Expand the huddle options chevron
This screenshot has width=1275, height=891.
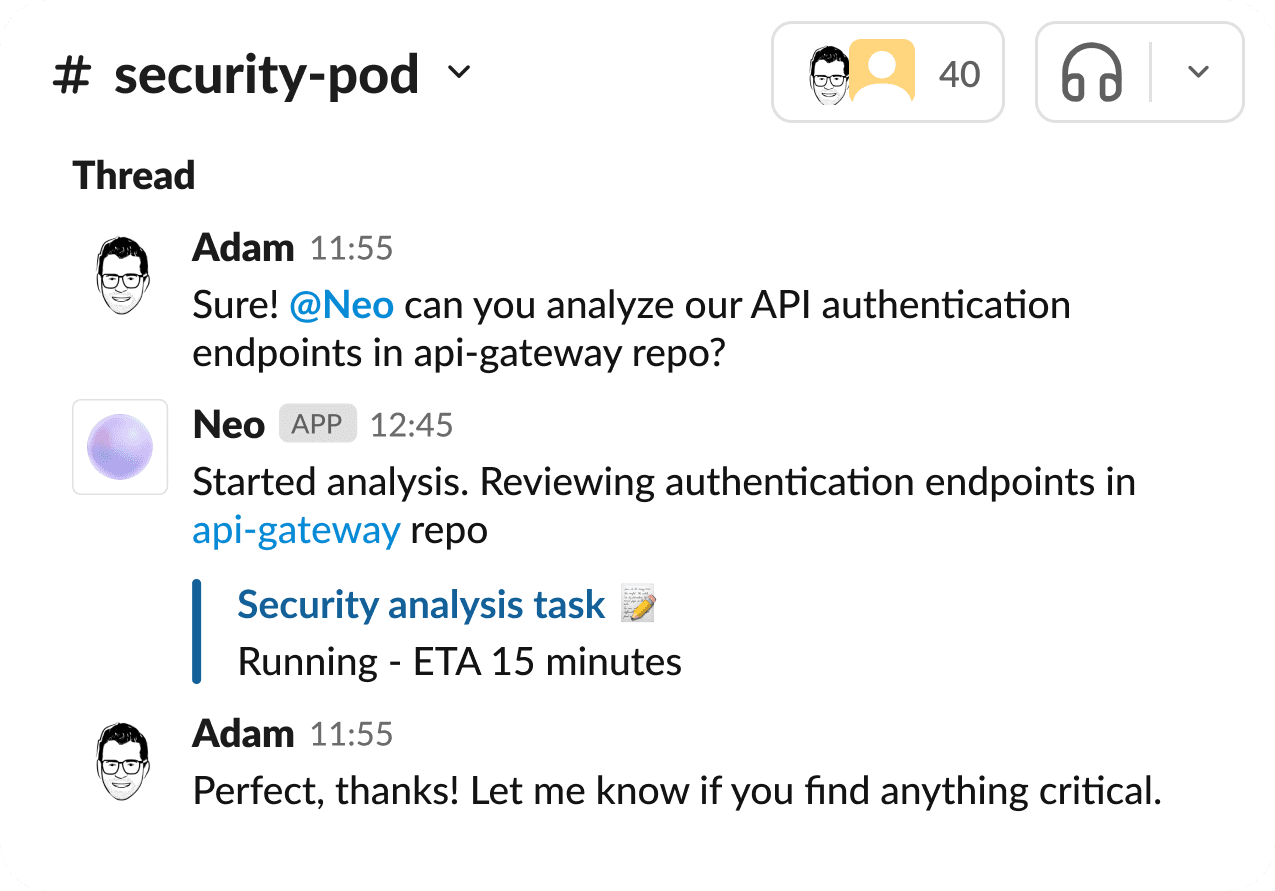click(1198, 72)
